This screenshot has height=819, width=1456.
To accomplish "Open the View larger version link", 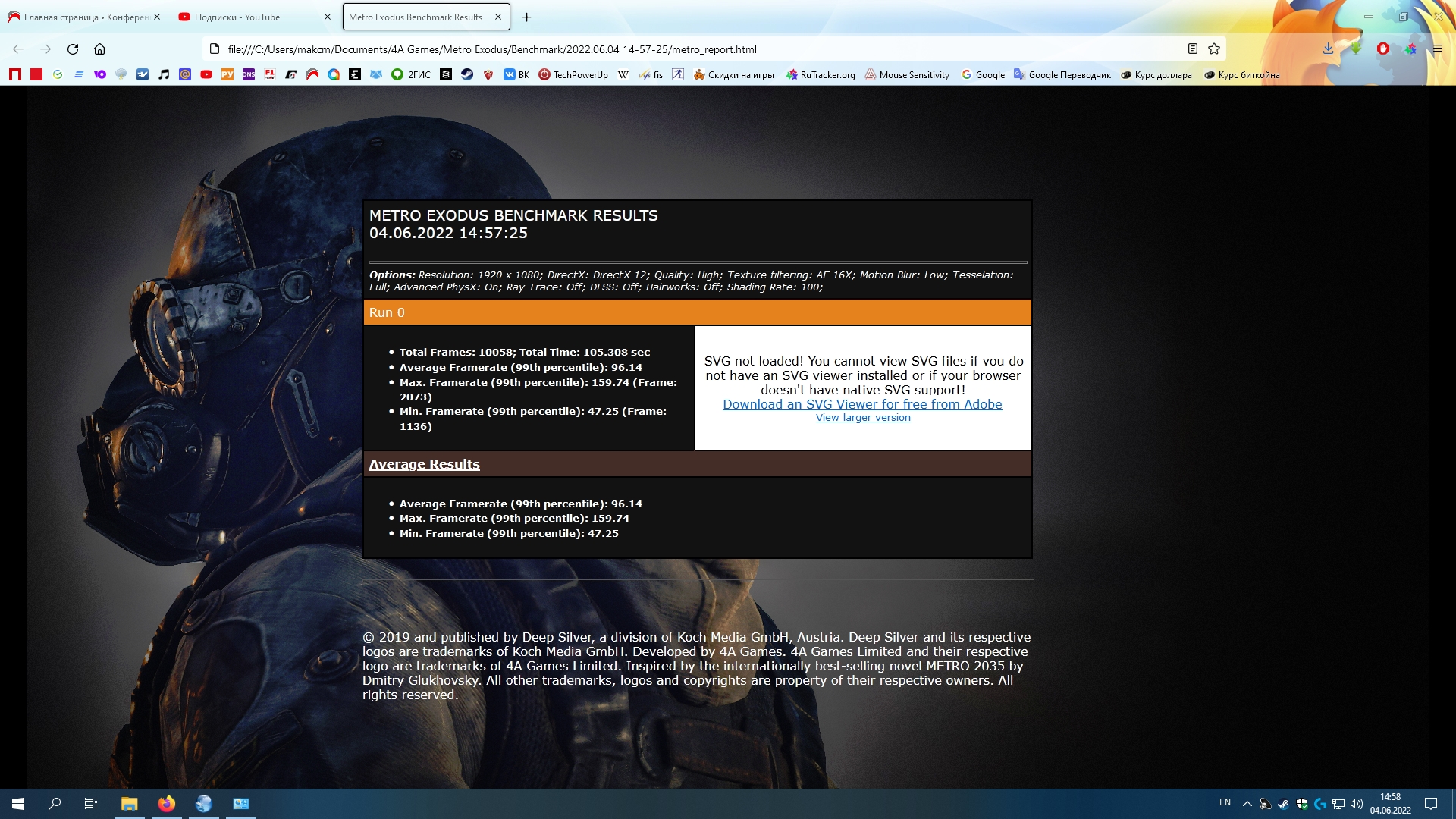I will coord(863,418).
